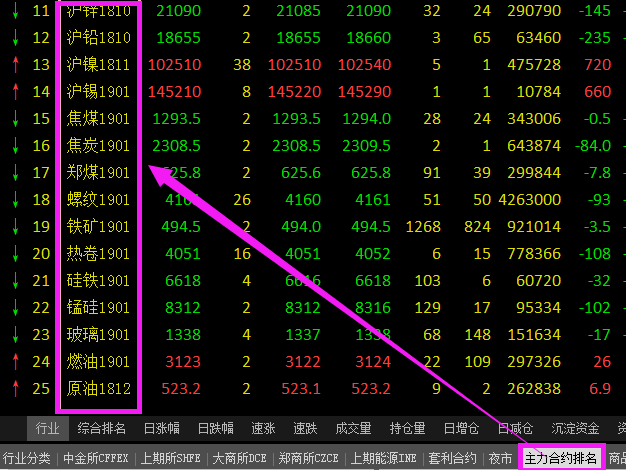Open the 套利合约 tab

(453, 458)
